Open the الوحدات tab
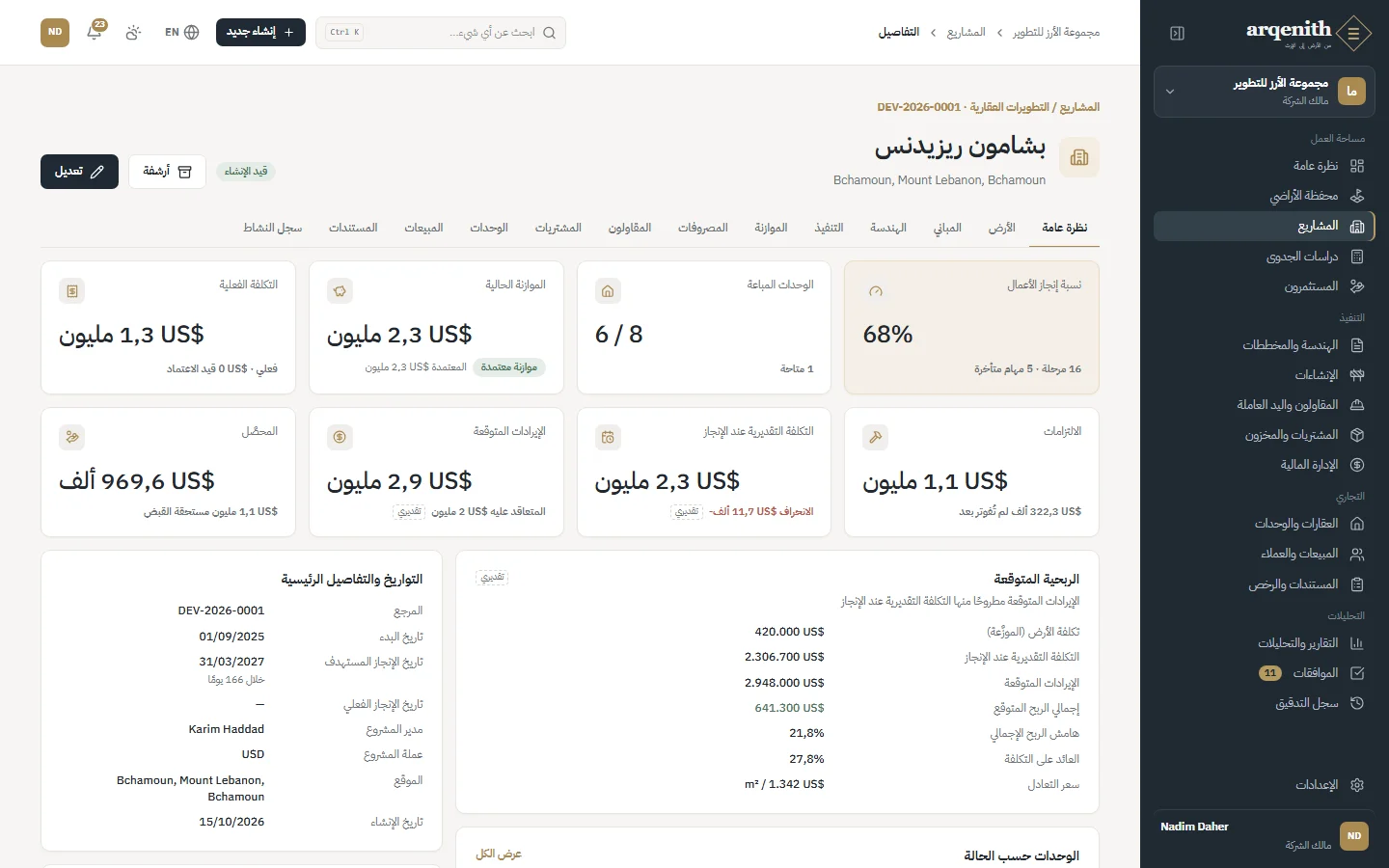Image resolution: width=1389 pixels, height=868 pixels. click(x=489, y=228)
